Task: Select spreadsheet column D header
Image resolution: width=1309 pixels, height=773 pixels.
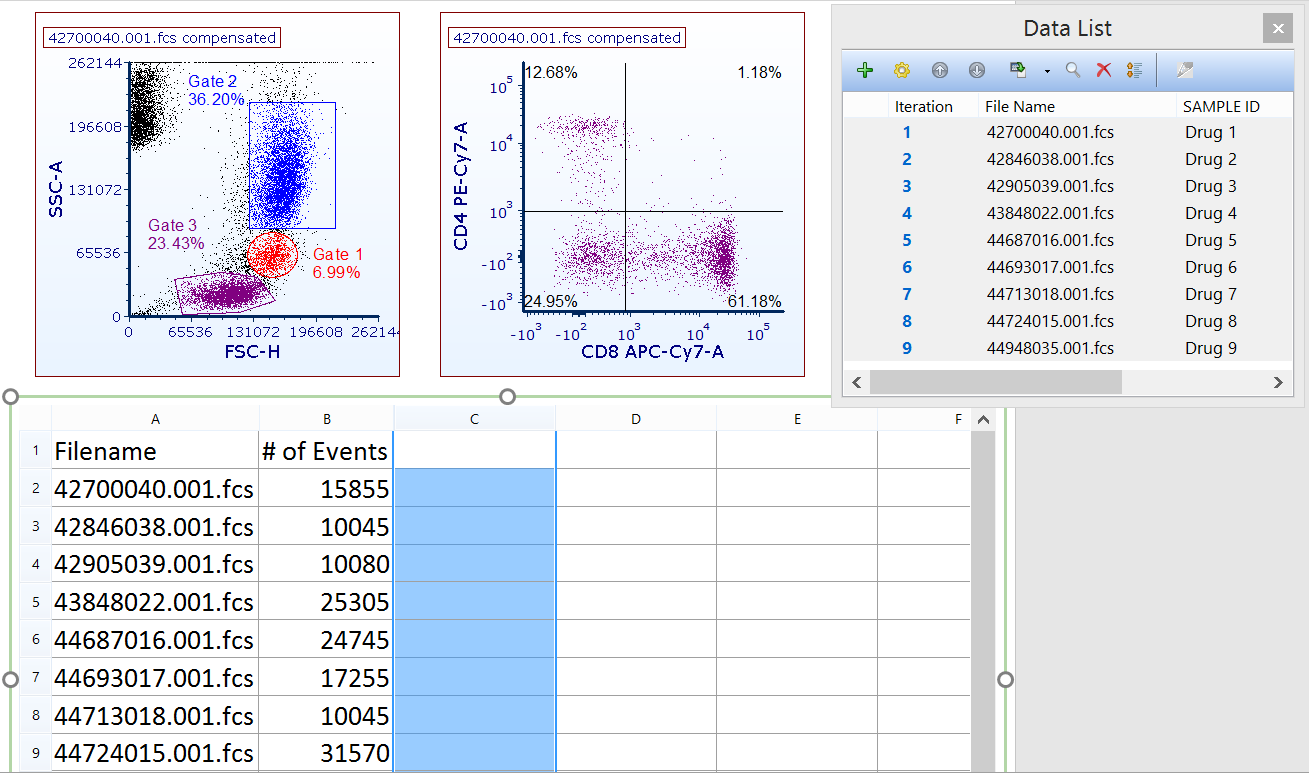Action: pyautogui.click(x=636, y=419)
